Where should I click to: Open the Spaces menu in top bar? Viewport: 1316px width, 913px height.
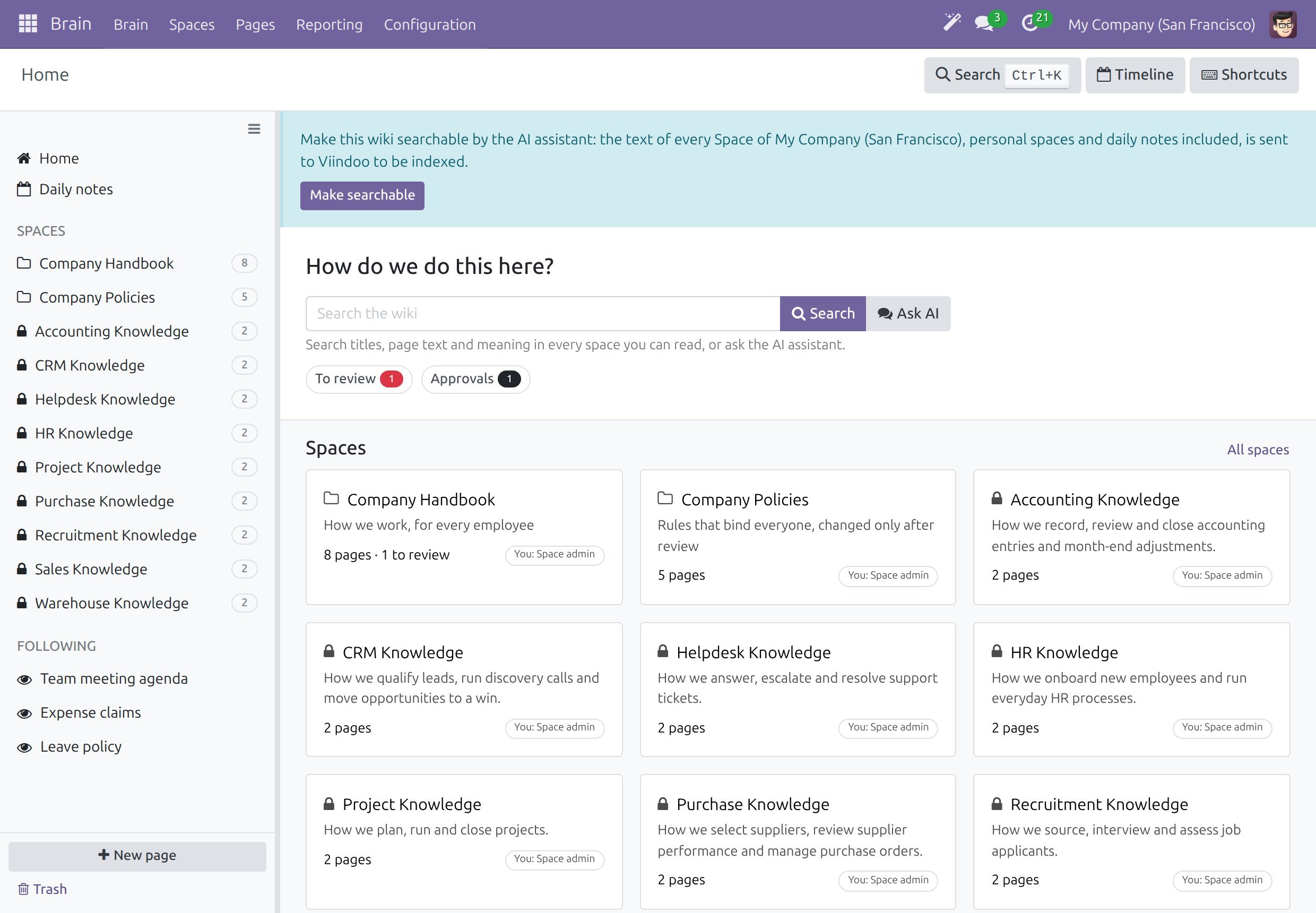(192, 24)
